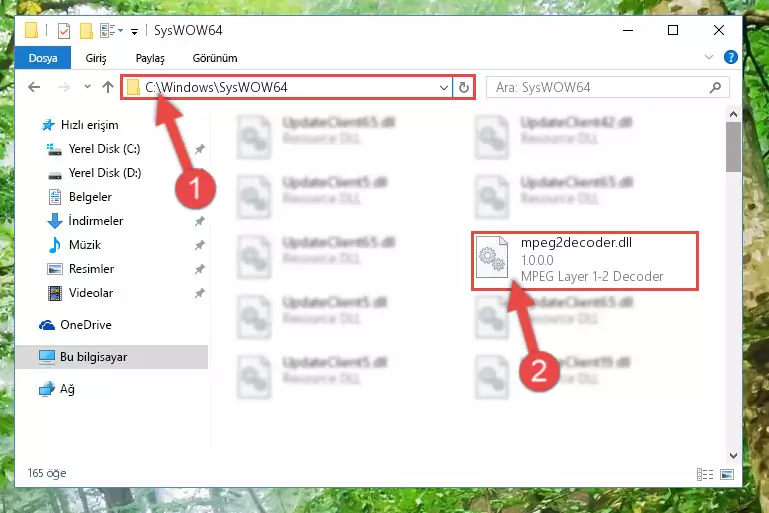Click the pin icon beside Yerel Disk (C:)
The image size is (769, 513).
click(200, 149)
